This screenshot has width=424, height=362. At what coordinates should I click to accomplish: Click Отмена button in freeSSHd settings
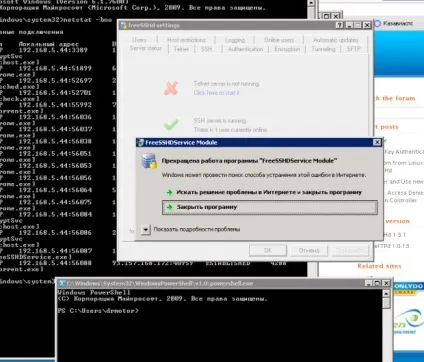[309, 250]
